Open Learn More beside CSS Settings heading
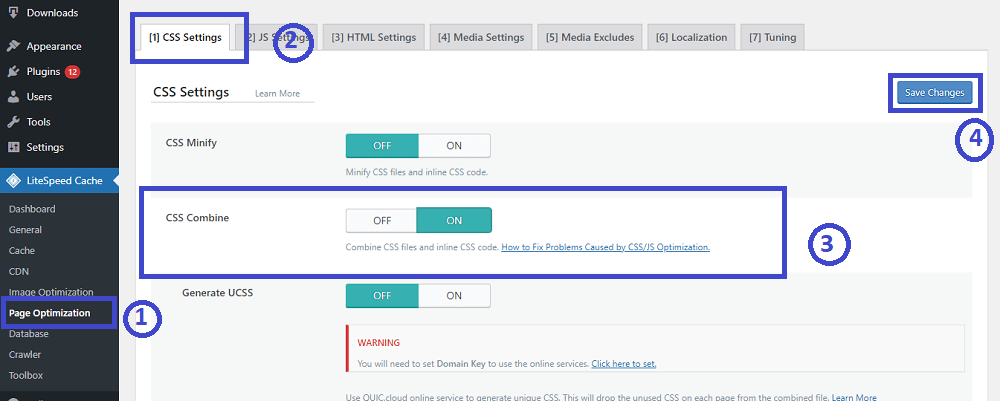The height and width of the screenshot is (401, 1000). tap(277, 94)
